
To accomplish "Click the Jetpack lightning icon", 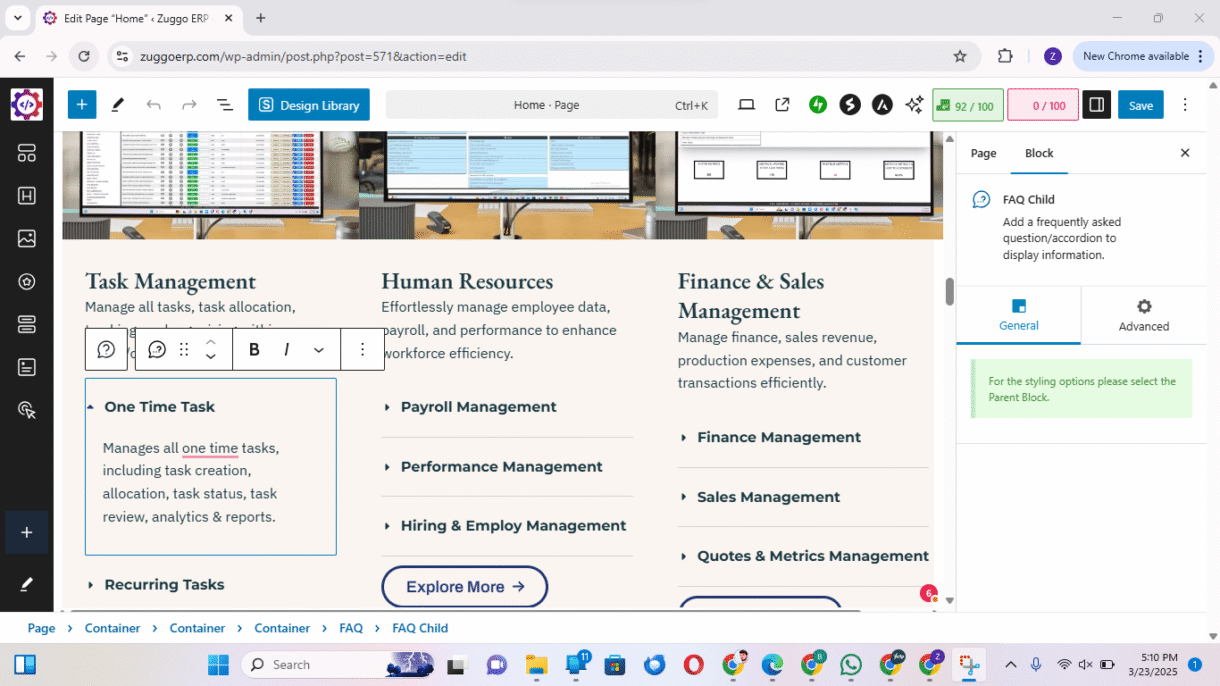I will 818,105.
